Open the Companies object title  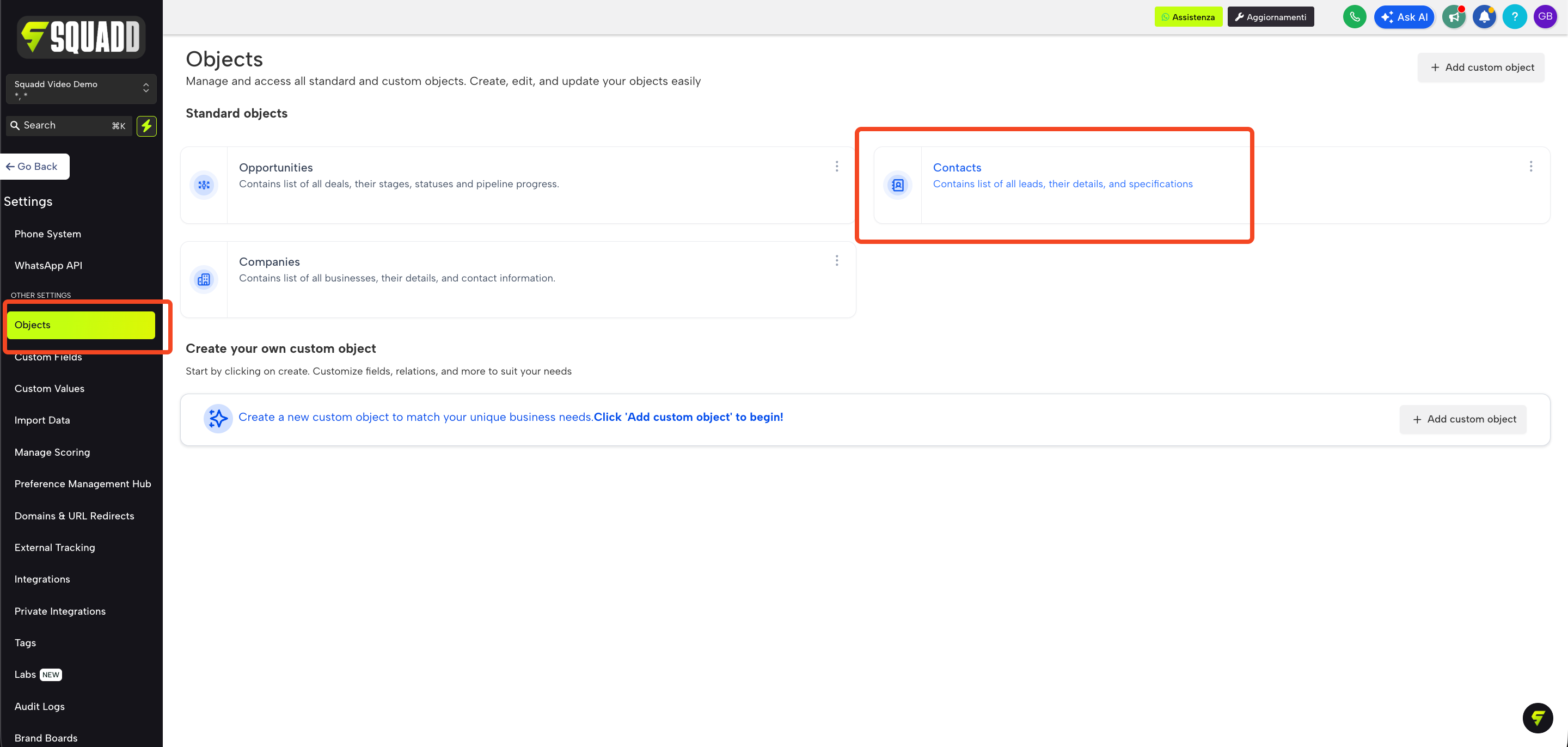(269, 262)
